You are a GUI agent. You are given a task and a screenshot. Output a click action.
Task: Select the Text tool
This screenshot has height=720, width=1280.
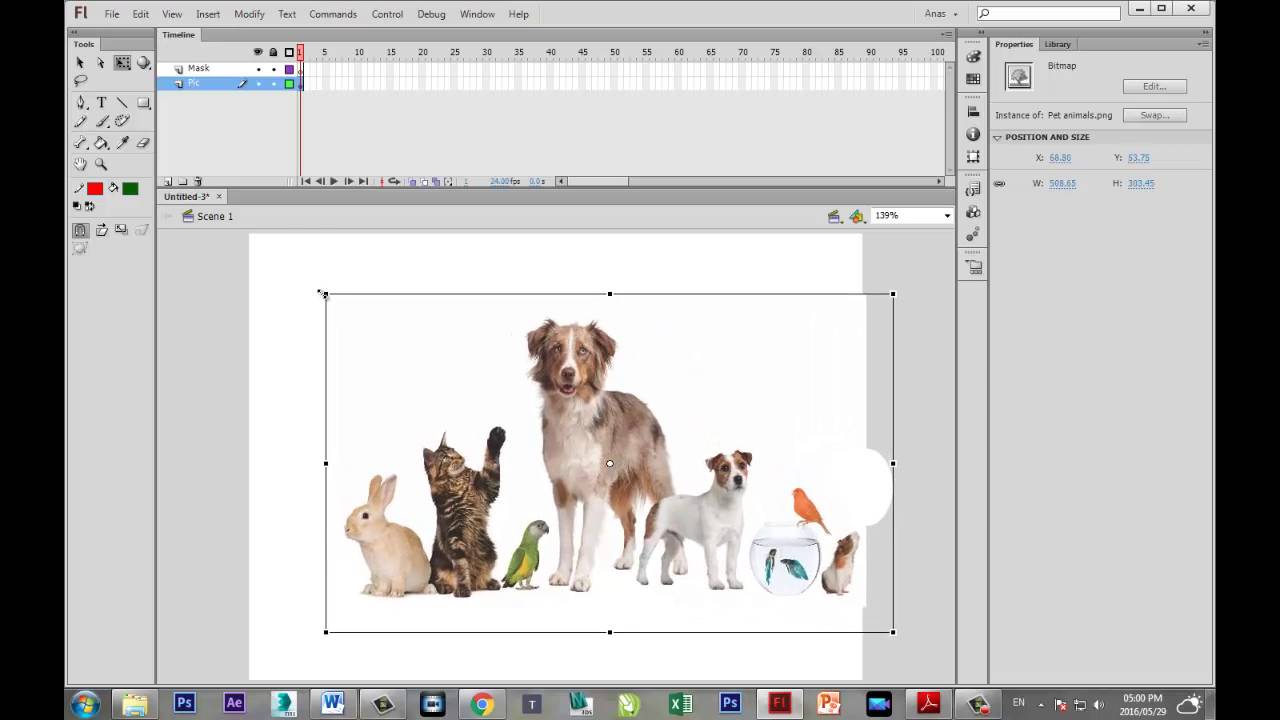coord(101,103)
